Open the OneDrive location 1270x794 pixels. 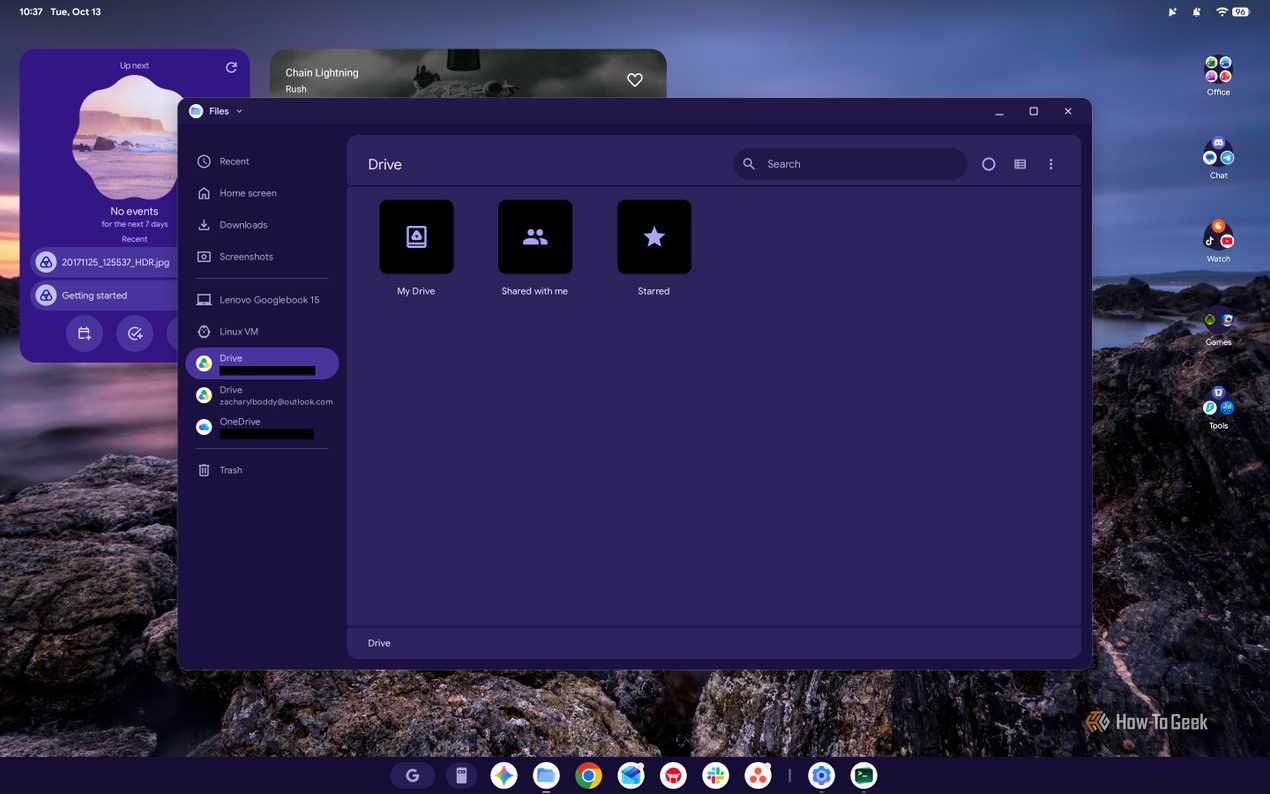(x=262, y=427)
